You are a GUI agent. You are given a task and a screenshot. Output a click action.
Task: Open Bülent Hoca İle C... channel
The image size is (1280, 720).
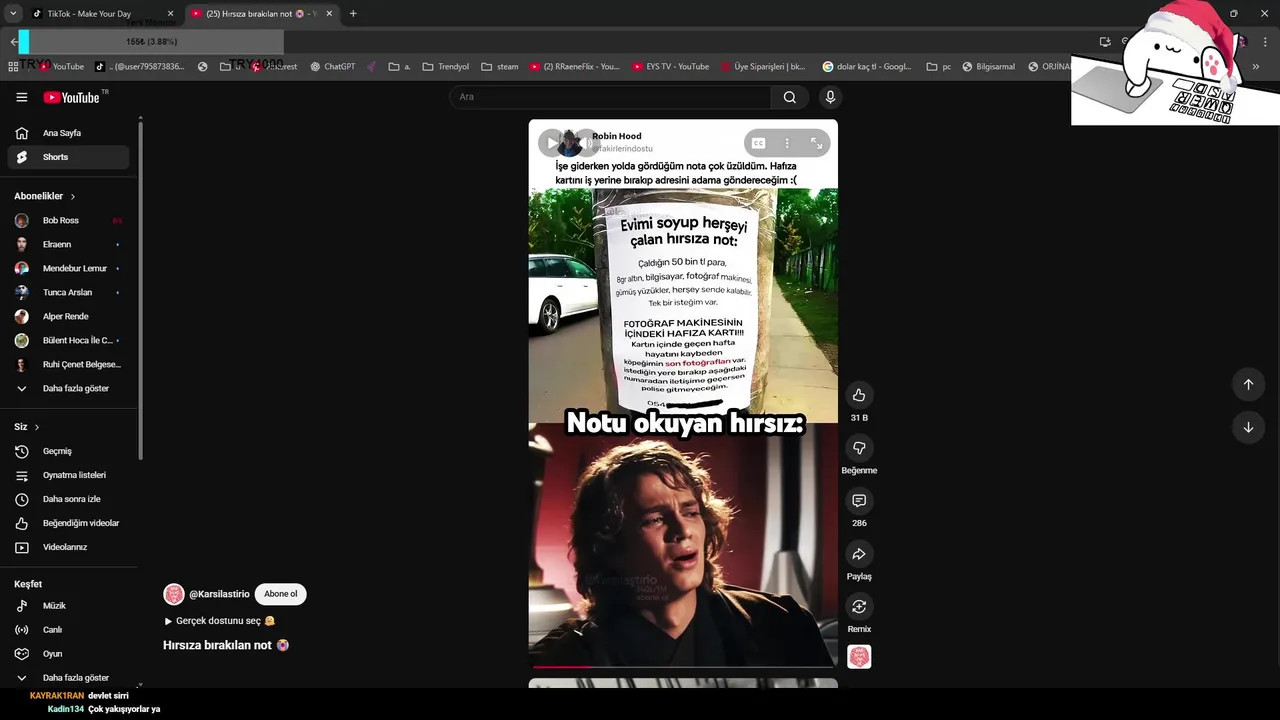coord(68,340)
